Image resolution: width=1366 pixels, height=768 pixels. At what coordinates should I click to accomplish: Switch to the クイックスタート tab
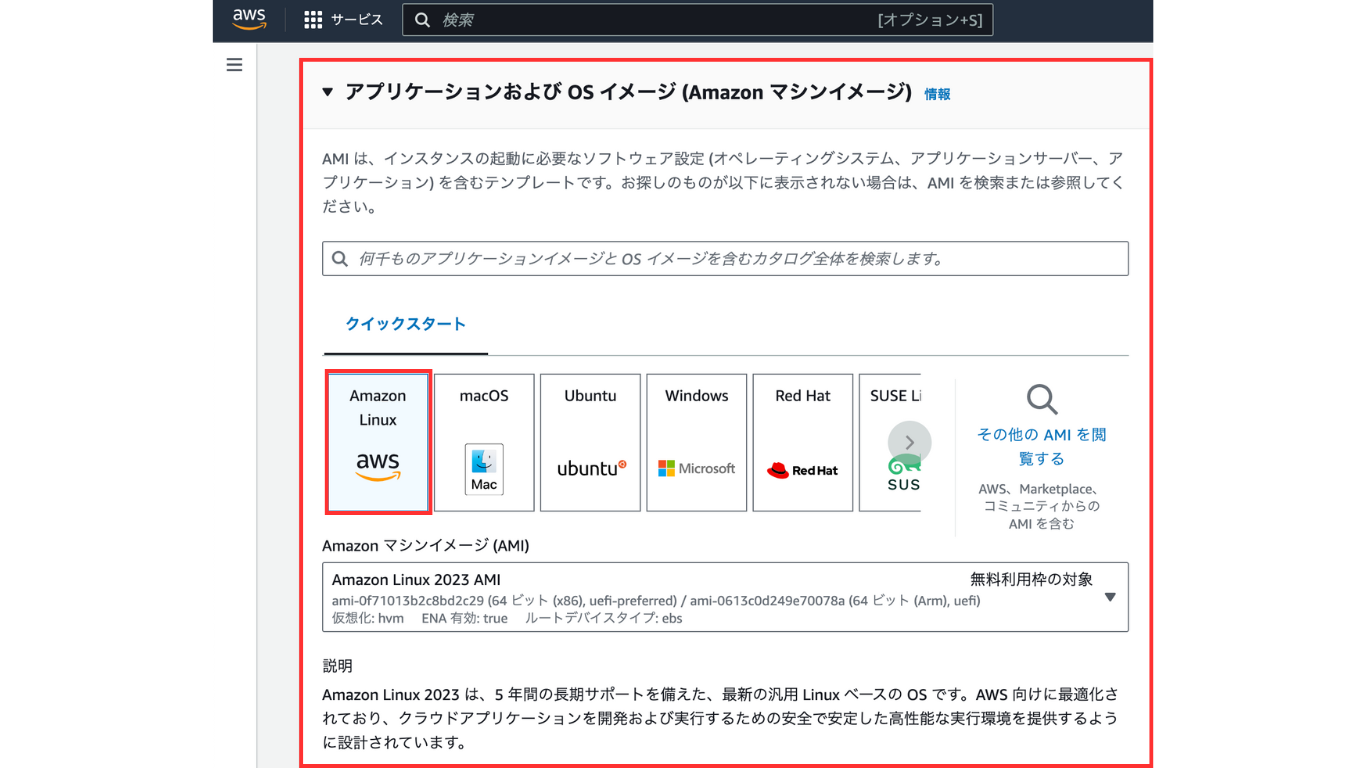tap(405, 324)
